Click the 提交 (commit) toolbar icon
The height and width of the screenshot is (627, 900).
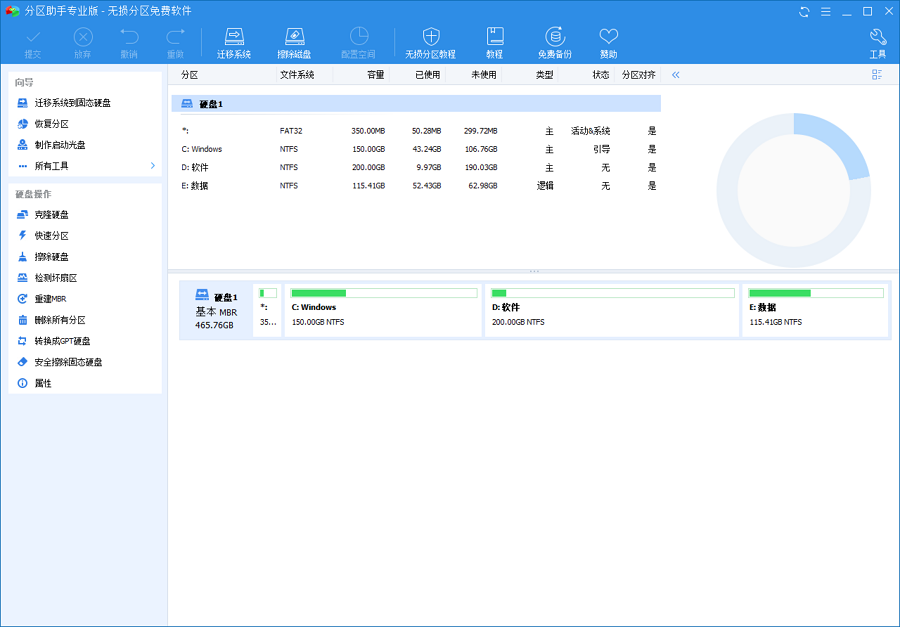(x=33, y=43)
